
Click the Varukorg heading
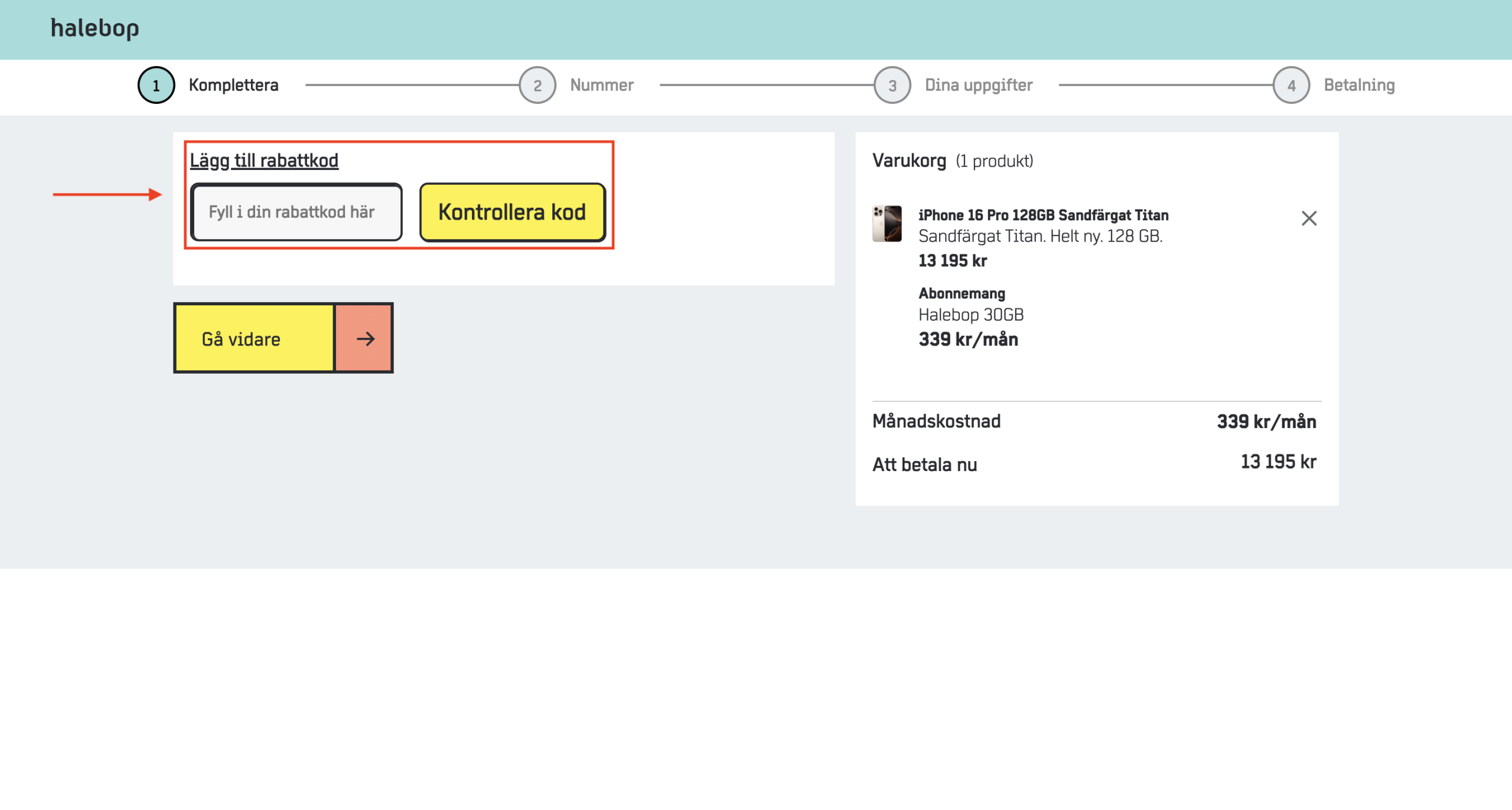[910, 161]
